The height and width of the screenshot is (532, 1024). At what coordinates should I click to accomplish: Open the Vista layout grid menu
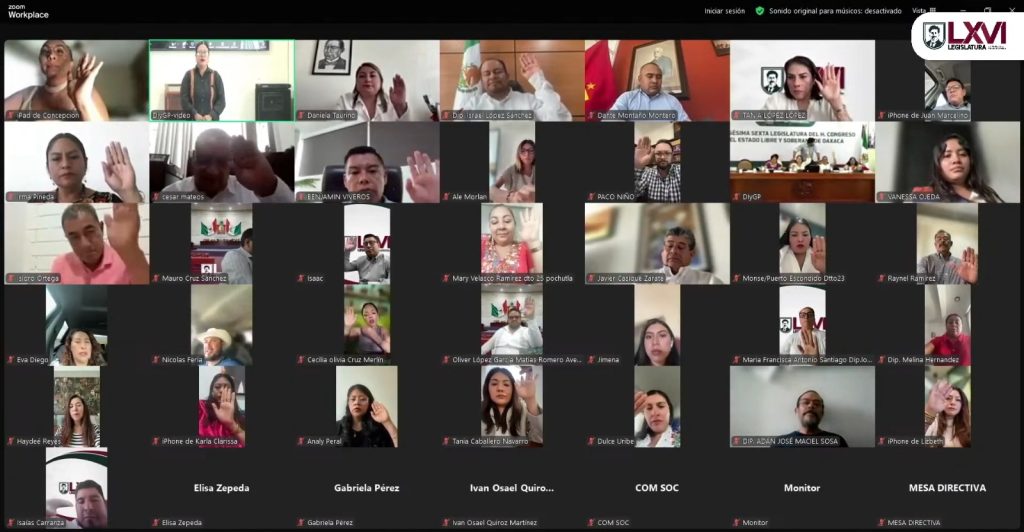click(x=918, y=11)
